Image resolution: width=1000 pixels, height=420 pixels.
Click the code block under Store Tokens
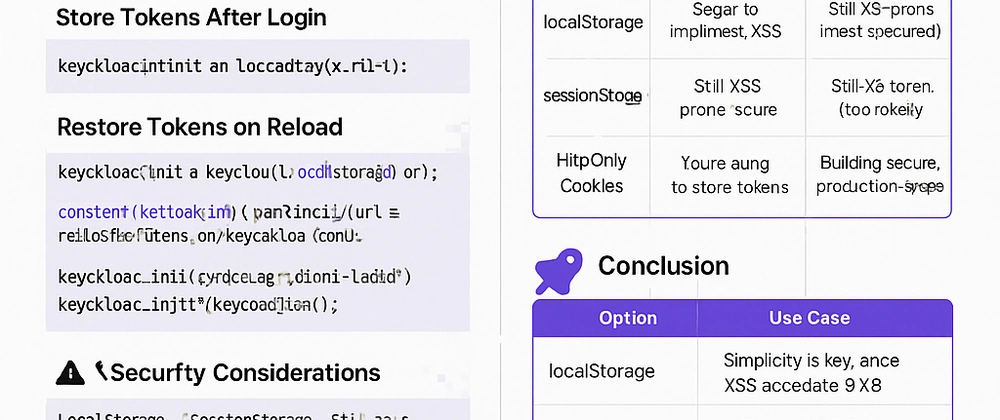[x=258, y=66]
